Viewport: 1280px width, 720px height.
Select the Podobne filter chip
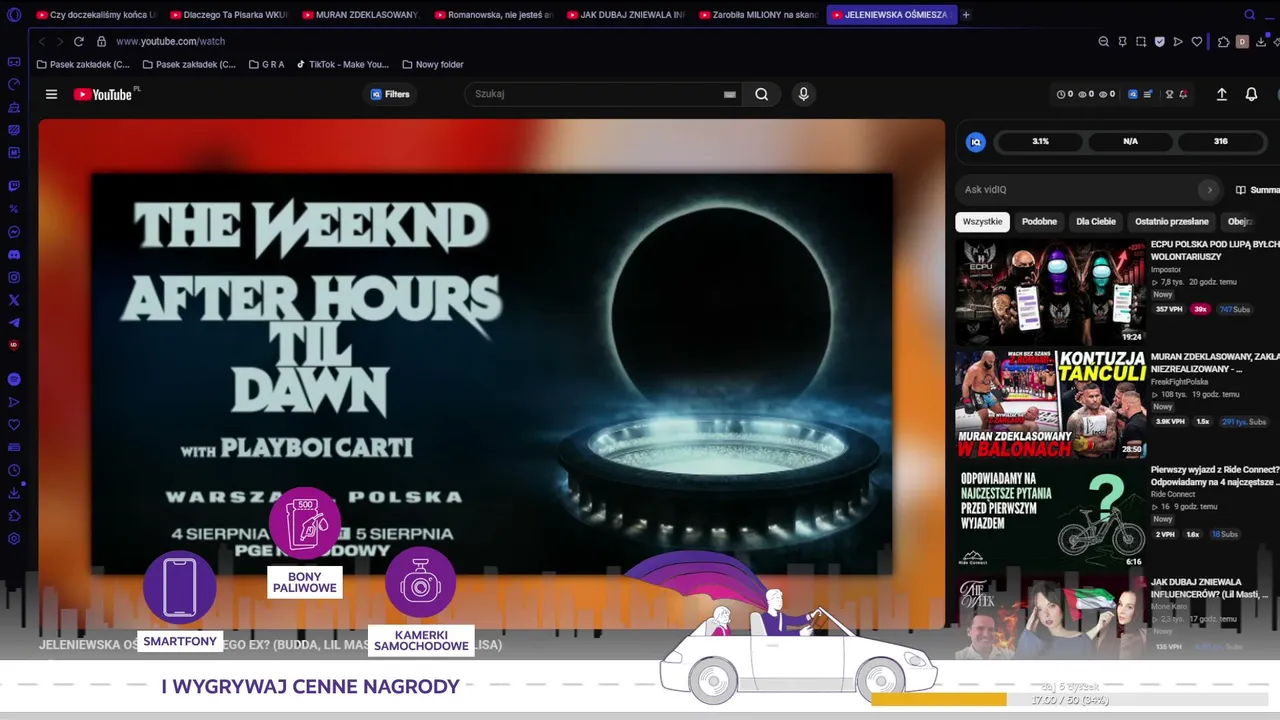coord(1039,221)
